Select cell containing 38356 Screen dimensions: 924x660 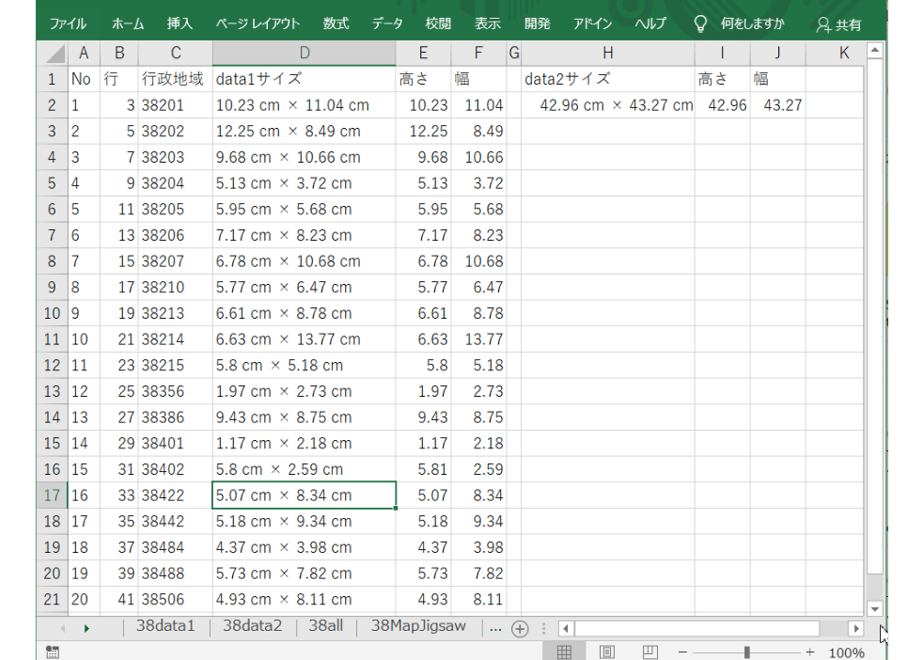pos(175,391)
